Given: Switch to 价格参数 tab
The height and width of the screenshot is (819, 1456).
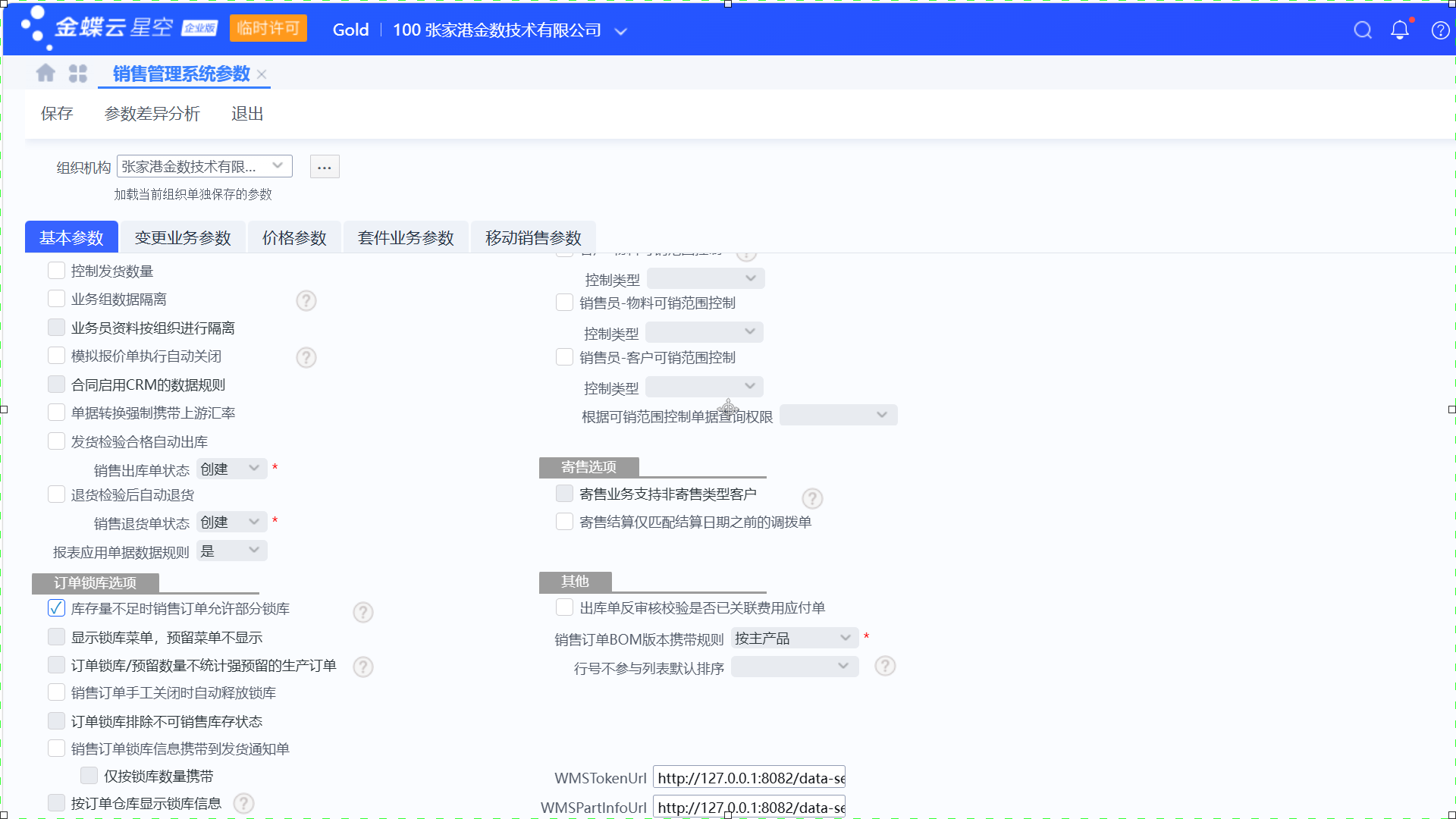Looking at the screenshot, I should tap(294, 238).
